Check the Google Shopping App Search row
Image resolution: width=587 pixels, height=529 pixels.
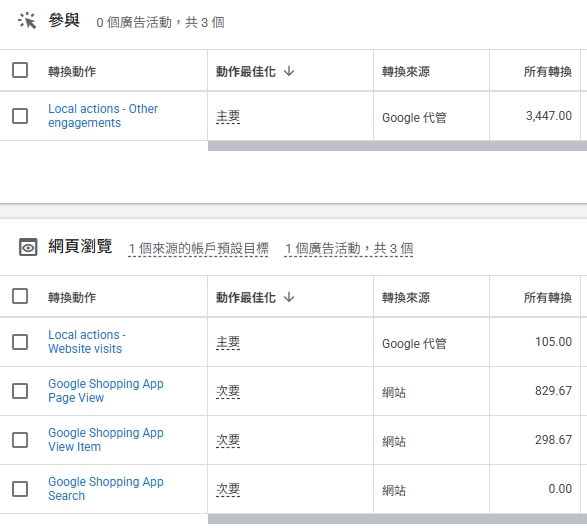[x=20, y=489]
